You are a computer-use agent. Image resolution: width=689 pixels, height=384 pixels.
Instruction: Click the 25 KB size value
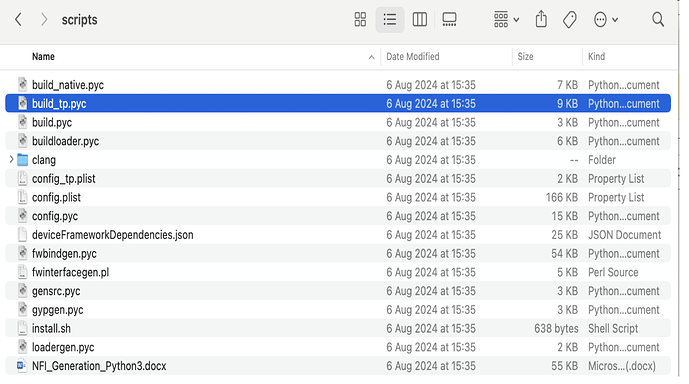pyautogui.click(x=565, y=235)
